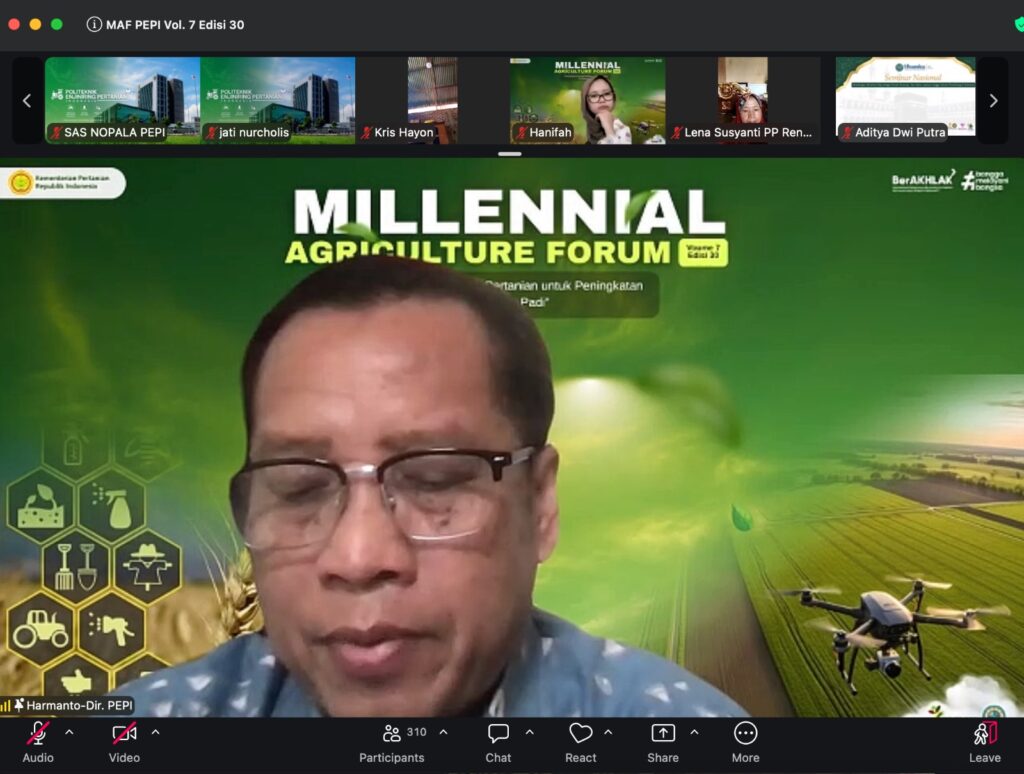The image size is (1024, 774).
Task: Expand audio options chevron next to Audio
Action: pos(69,733)
